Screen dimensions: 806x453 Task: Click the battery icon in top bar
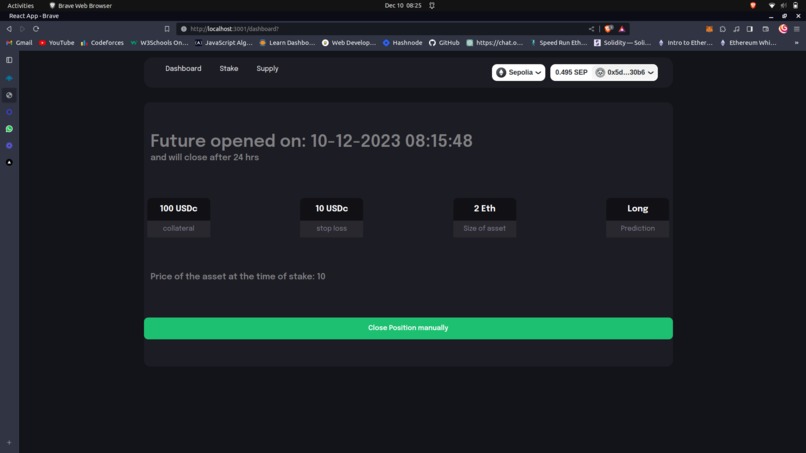(795, 6)
